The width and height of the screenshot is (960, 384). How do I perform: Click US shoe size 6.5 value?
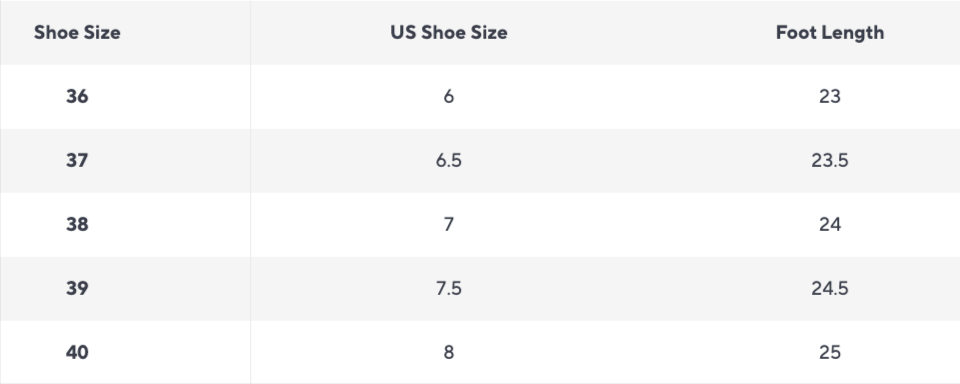coord(449,160)
